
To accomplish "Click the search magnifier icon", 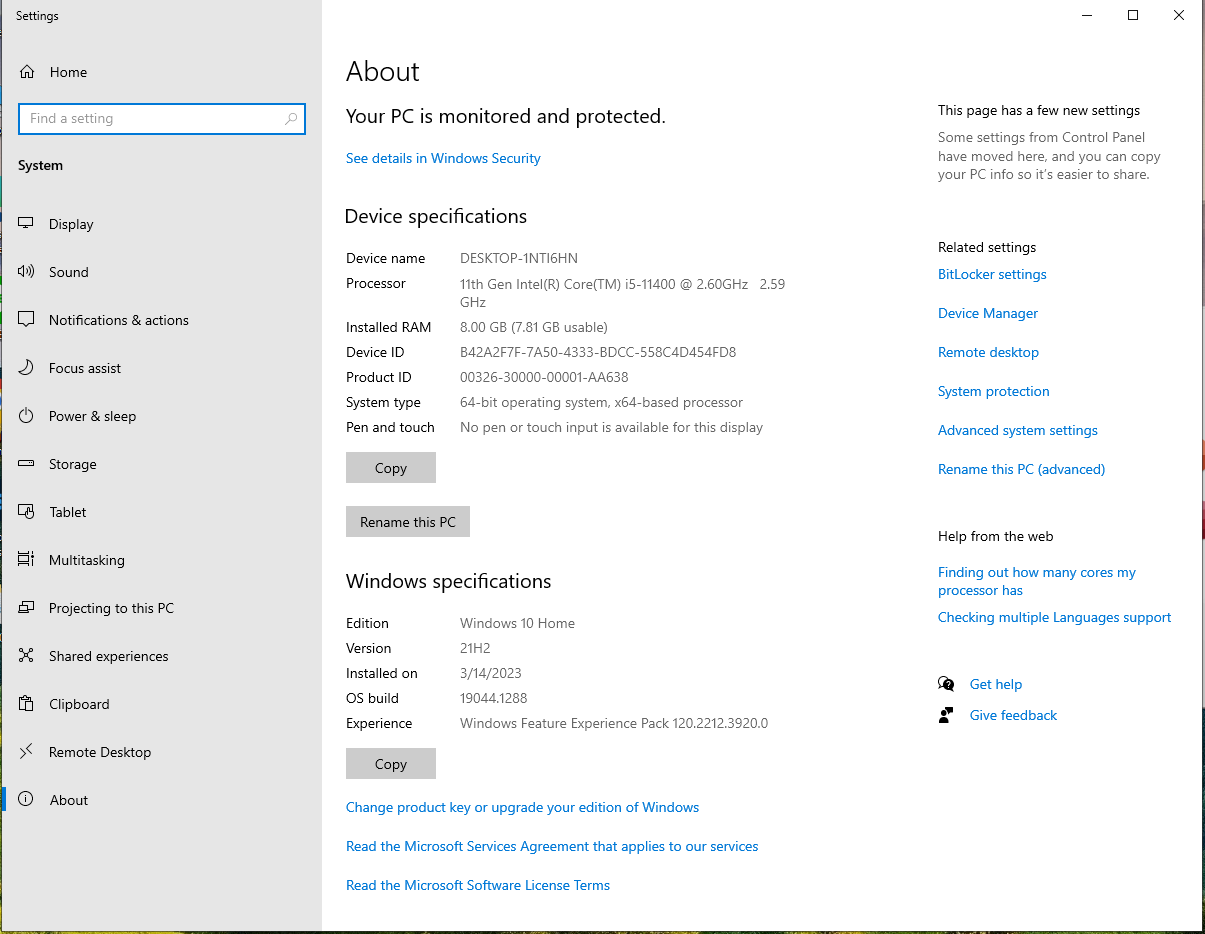I will (x=291, y=119).
